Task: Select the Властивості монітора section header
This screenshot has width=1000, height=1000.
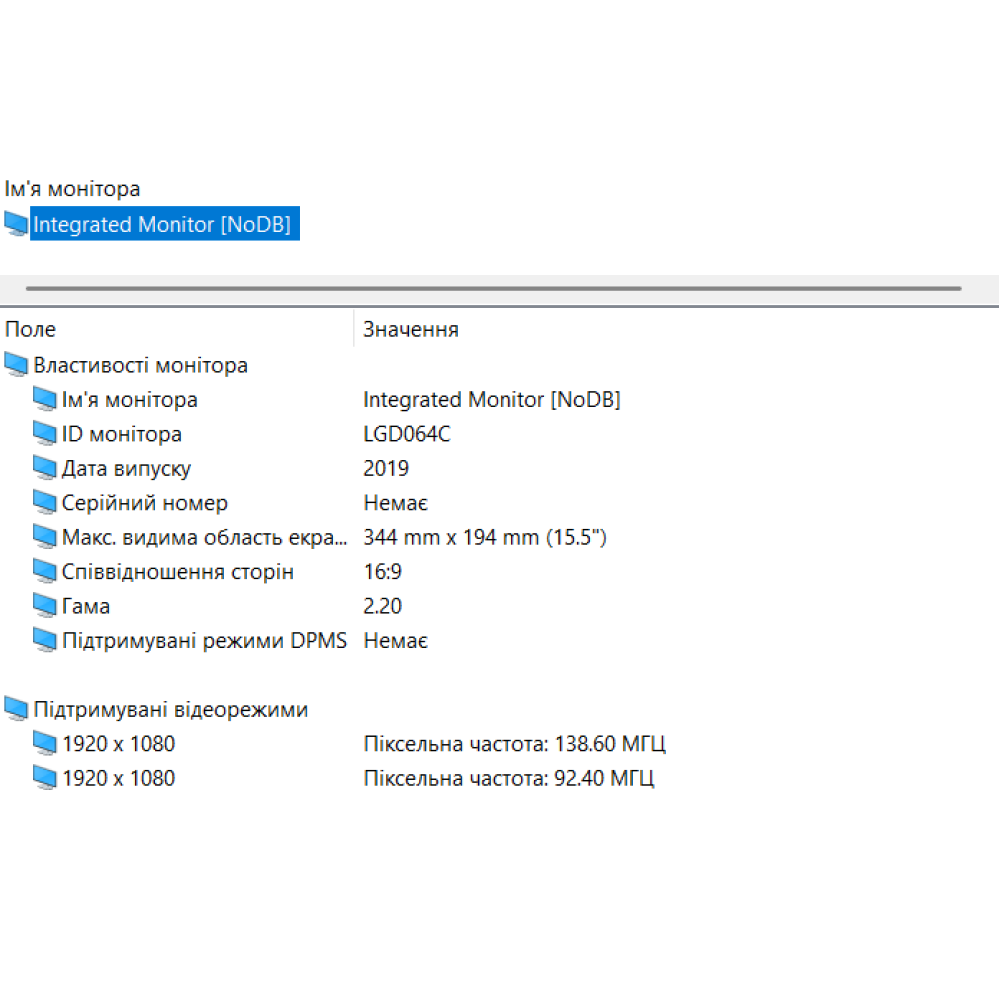Action: [x=141, y=364]
